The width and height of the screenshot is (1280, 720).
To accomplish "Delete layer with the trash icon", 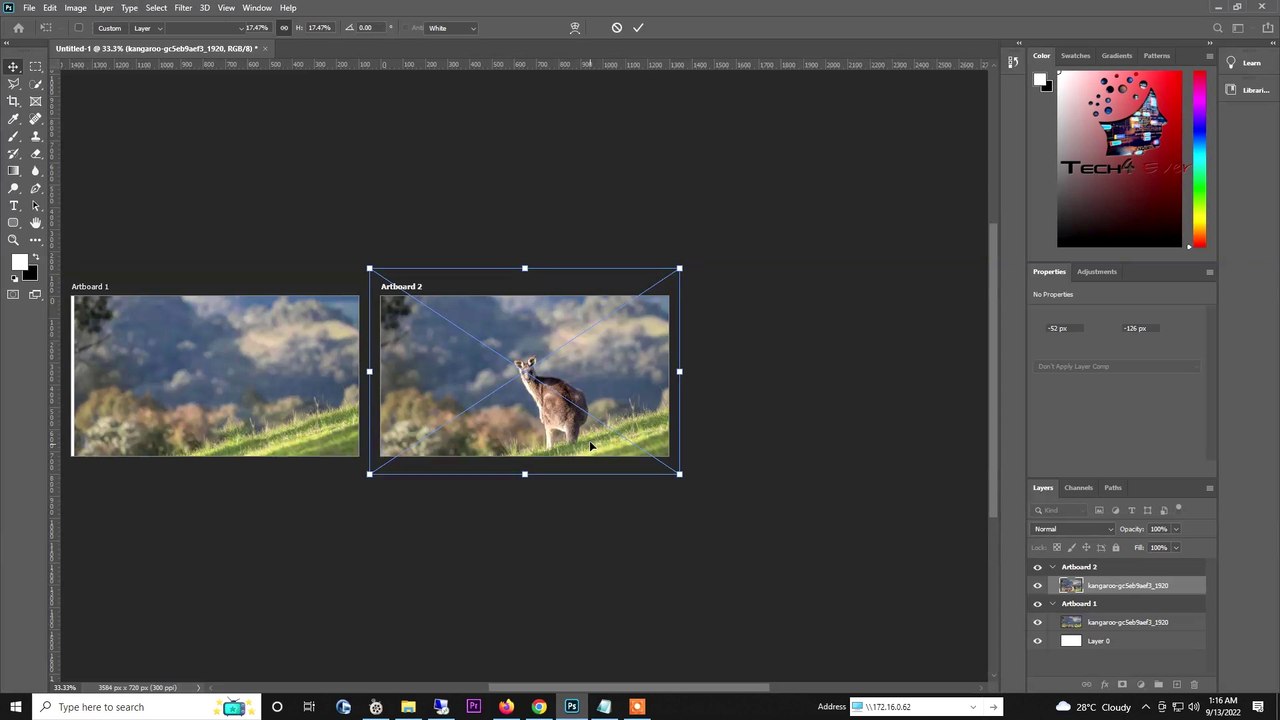I will pyautogui.click(x=1193, y=685).
